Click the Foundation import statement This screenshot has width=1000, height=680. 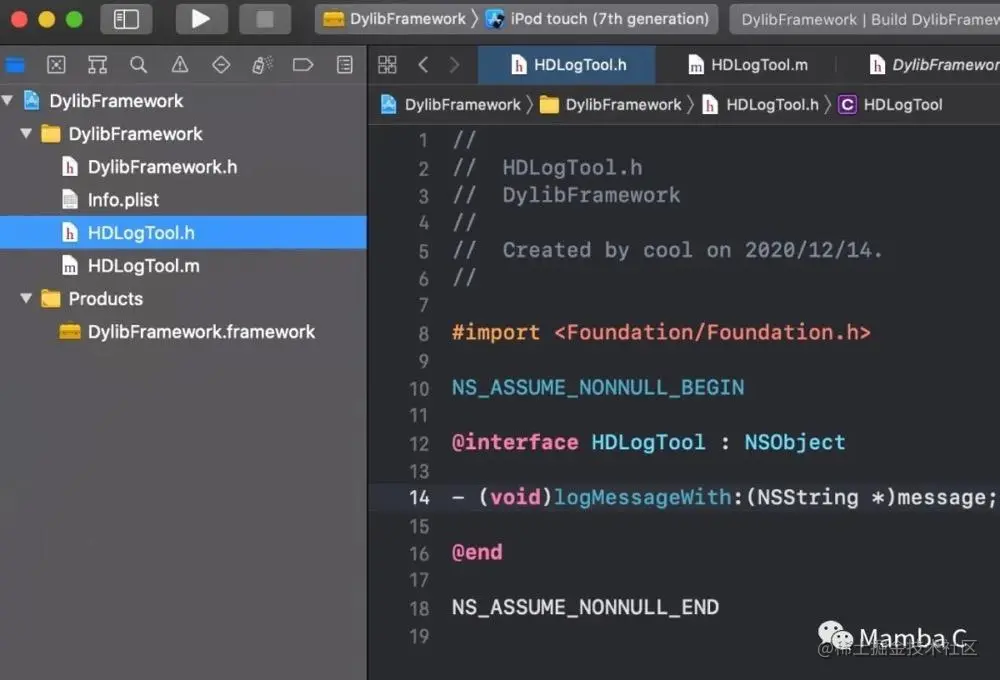(x=661, y=332)
